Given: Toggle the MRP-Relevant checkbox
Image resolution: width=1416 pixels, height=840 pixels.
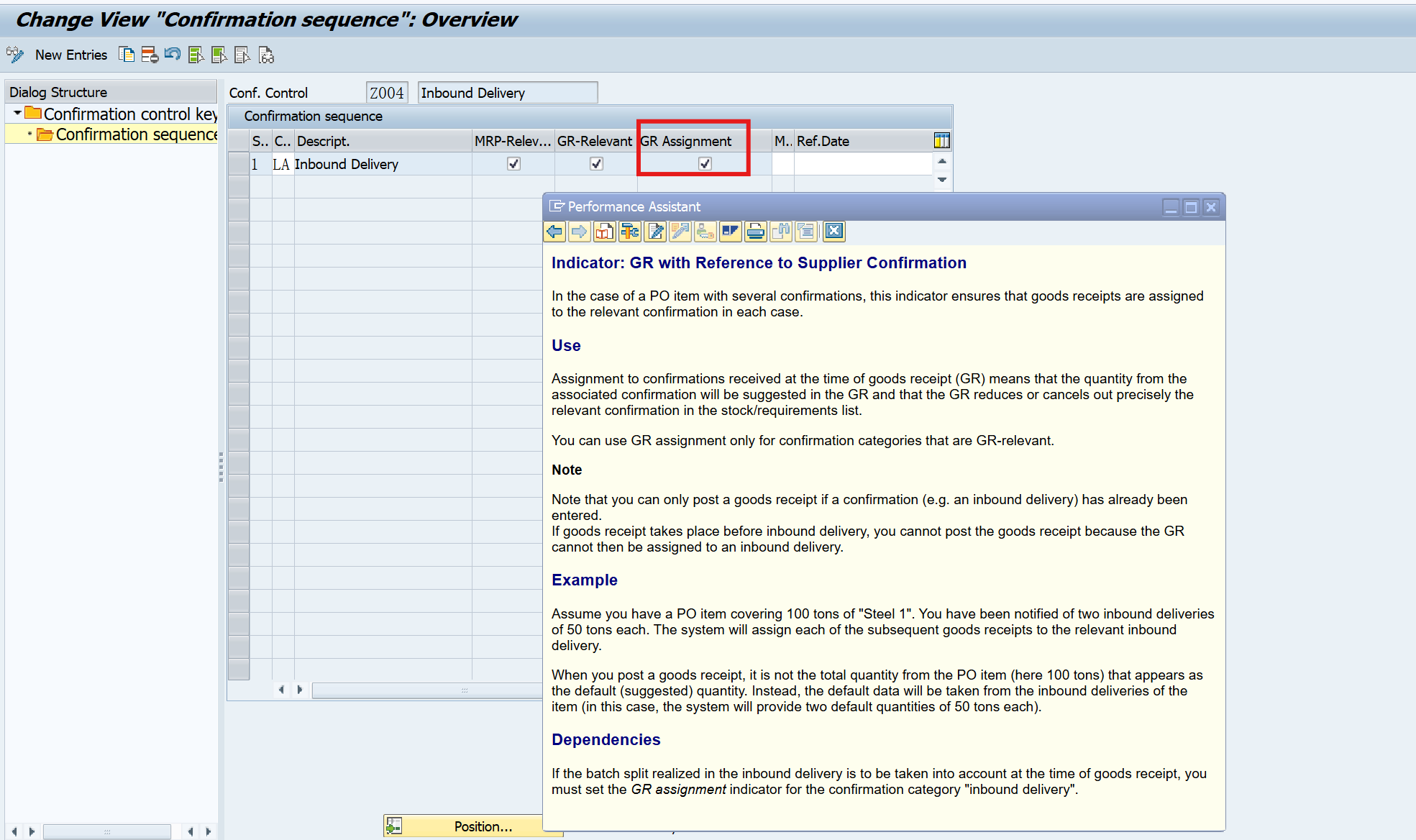Looking at the screenshot, I should coord(513,164).
